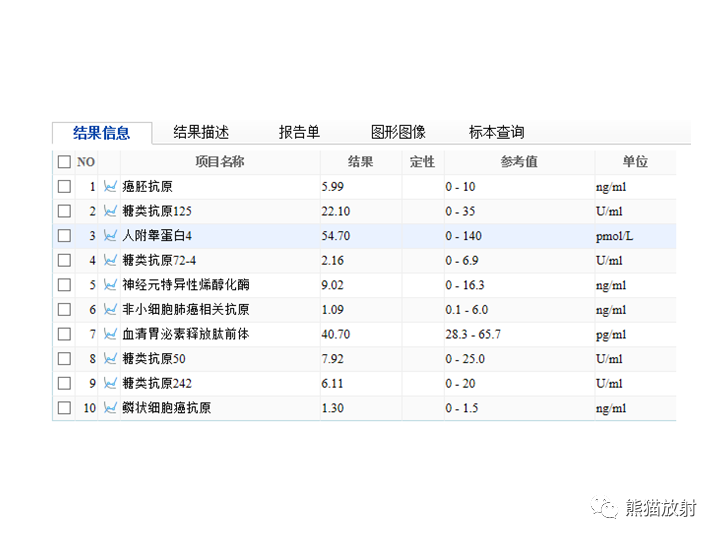Screen dimensions: 720x540
Task: Open trend chart icon for 糖类抗原242
Action: pos(110,383)
